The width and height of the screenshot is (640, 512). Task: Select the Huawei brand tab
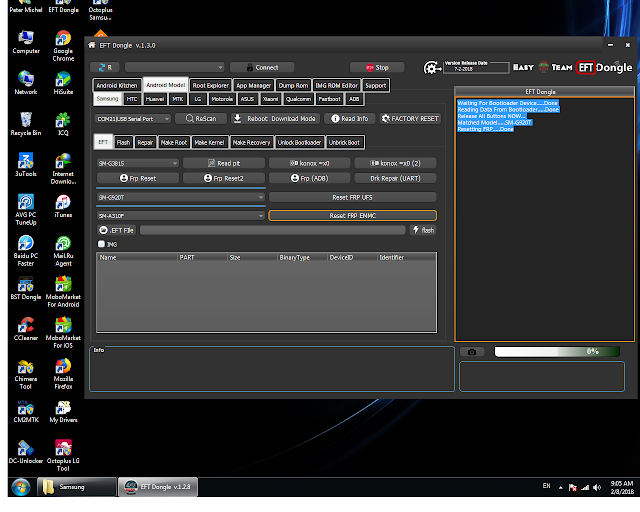[155, 99]
